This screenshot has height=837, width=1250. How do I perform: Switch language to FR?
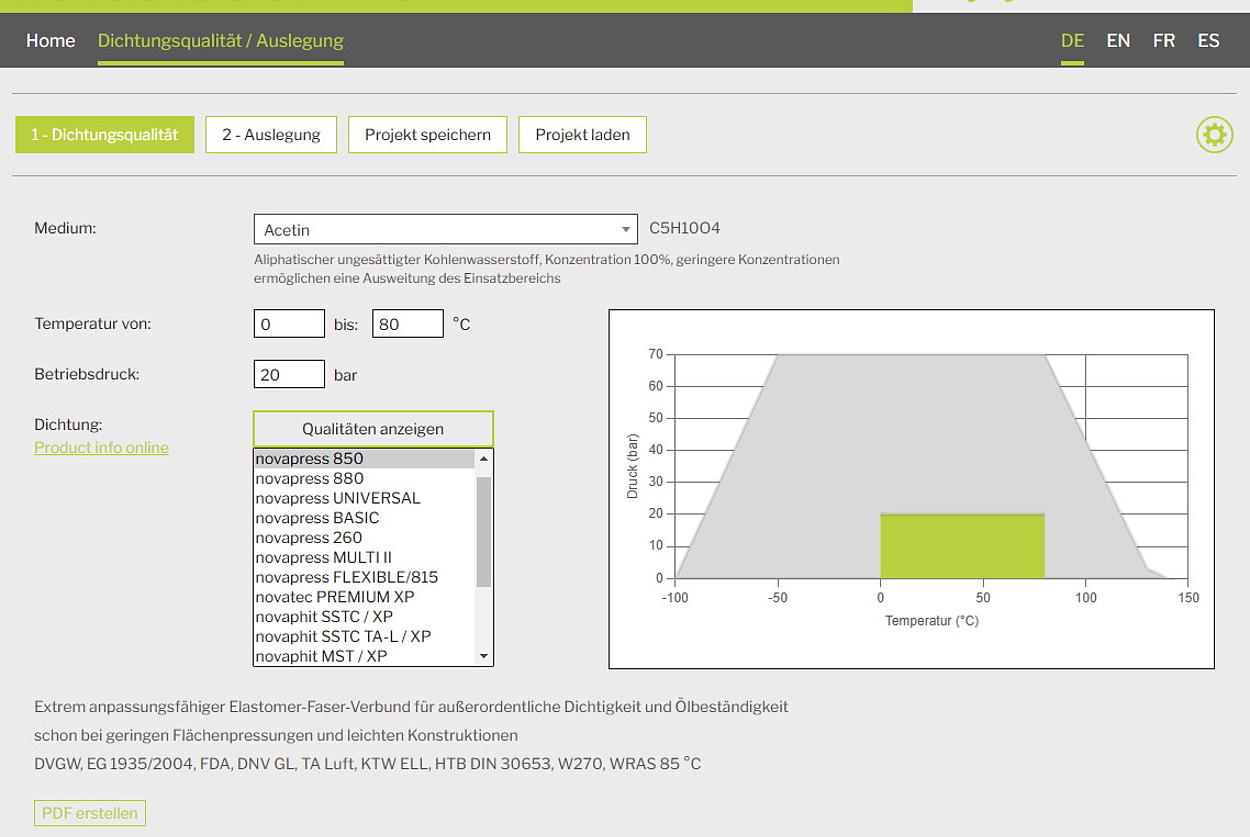point(1164,41)
